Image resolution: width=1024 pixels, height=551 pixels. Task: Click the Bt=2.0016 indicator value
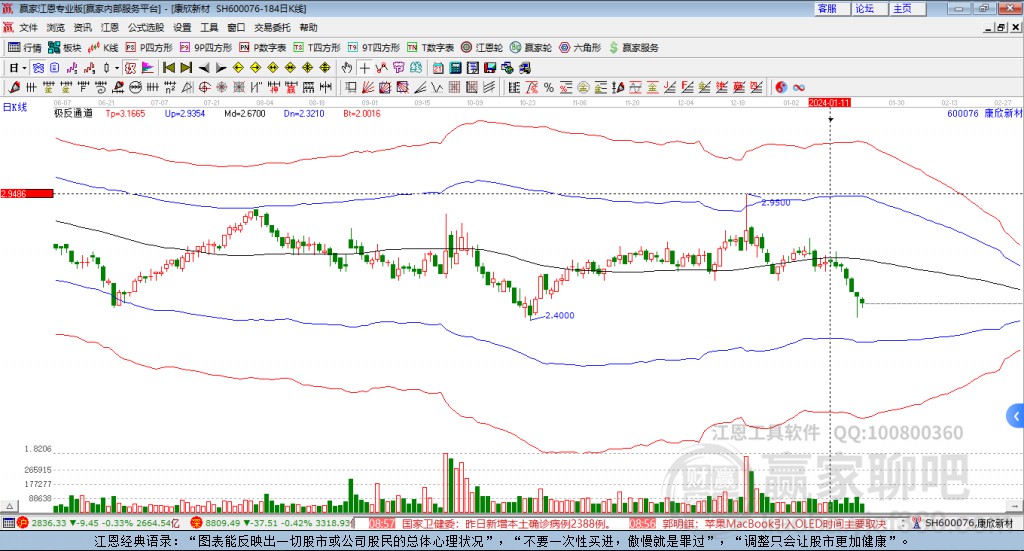point(362,114)
